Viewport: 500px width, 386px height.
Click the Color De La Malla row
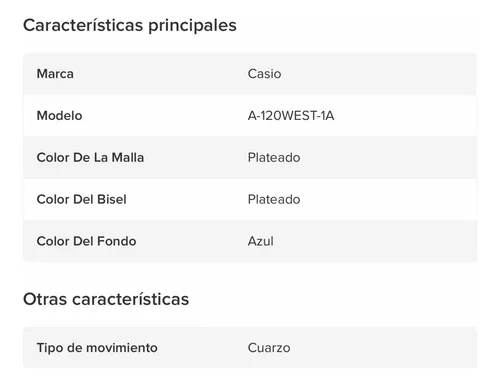250,157
